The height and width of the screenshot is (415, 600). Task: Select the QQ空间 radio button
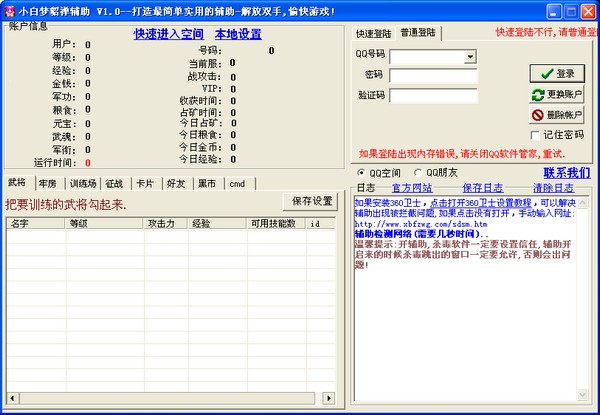360,173
